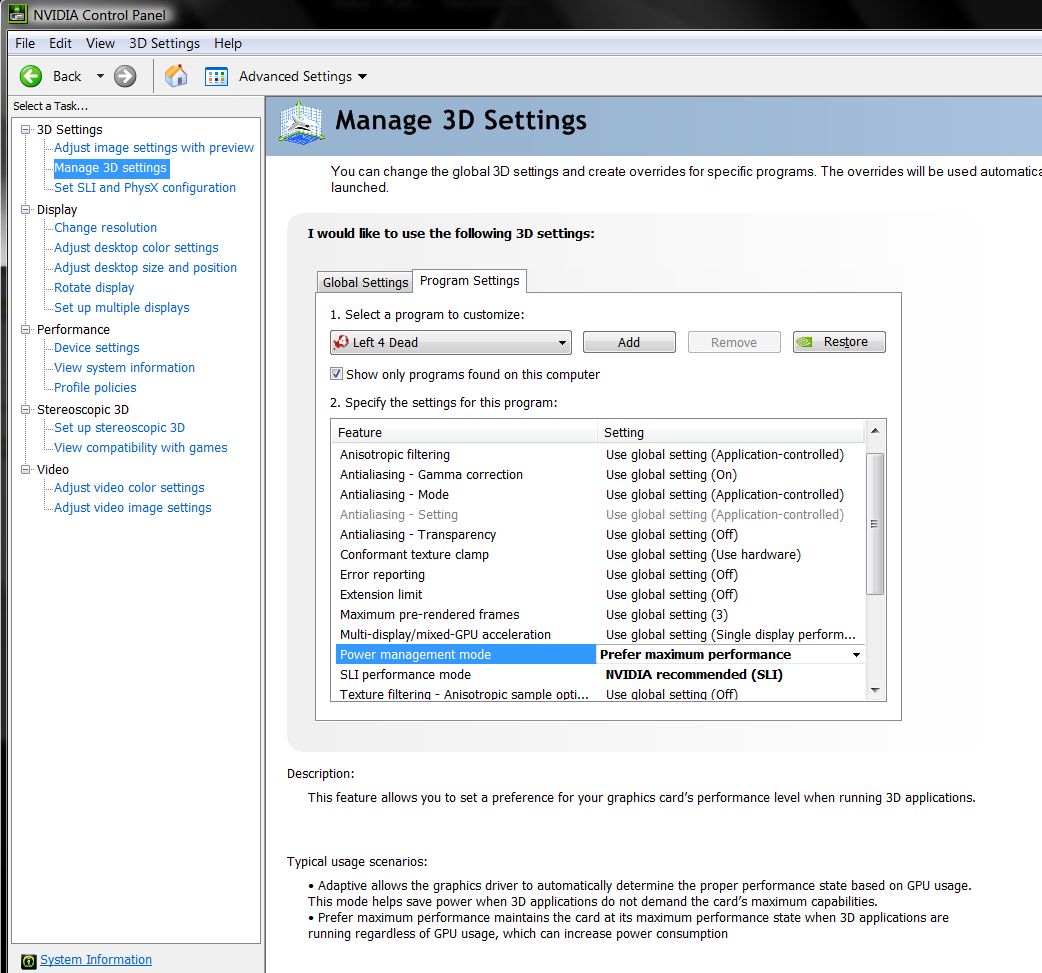
Task: Open the View menu
Action: point(100,43)
